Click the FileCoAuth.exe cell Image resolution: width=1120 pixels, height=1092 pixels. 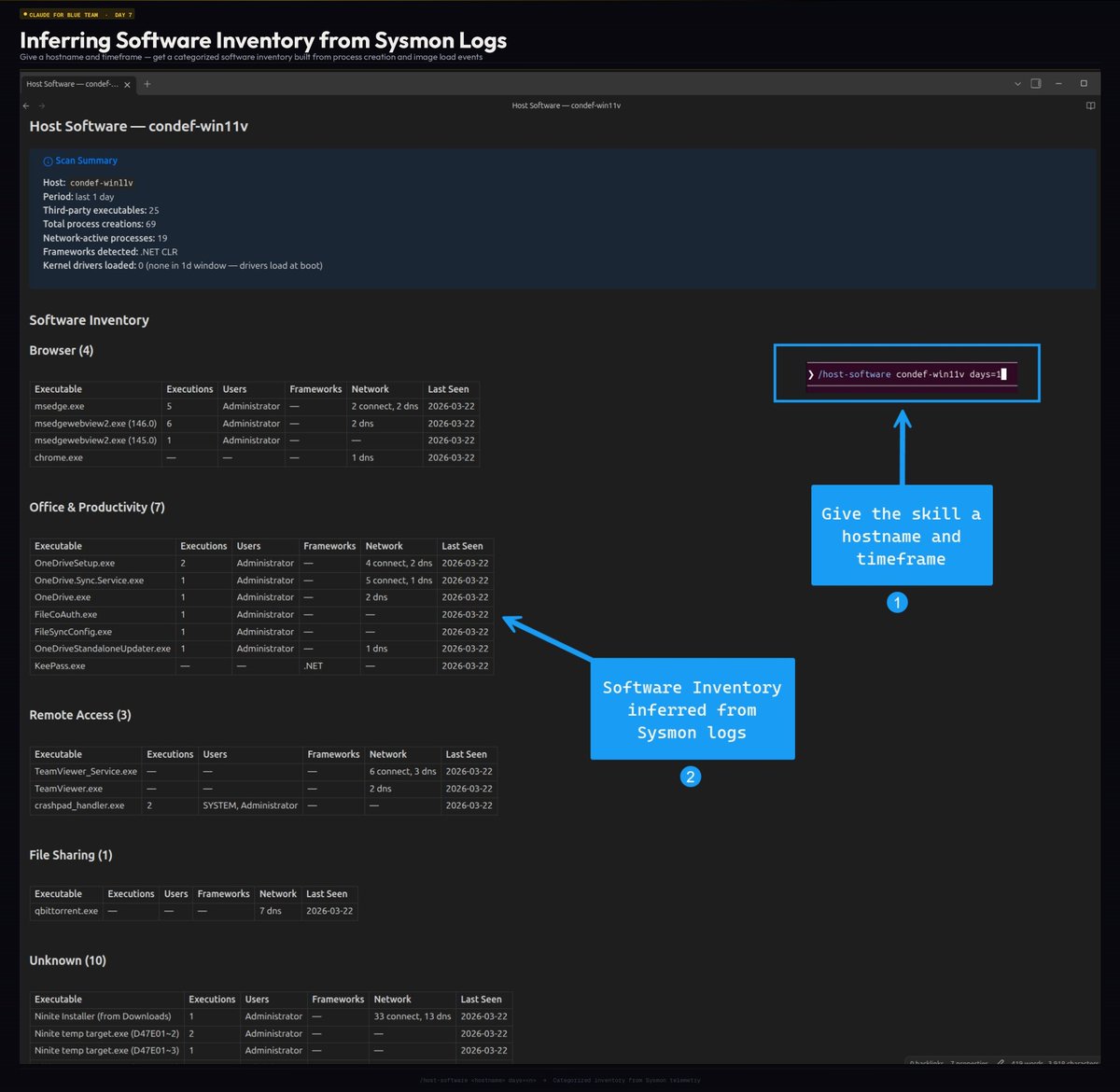[x=103, y=615]
